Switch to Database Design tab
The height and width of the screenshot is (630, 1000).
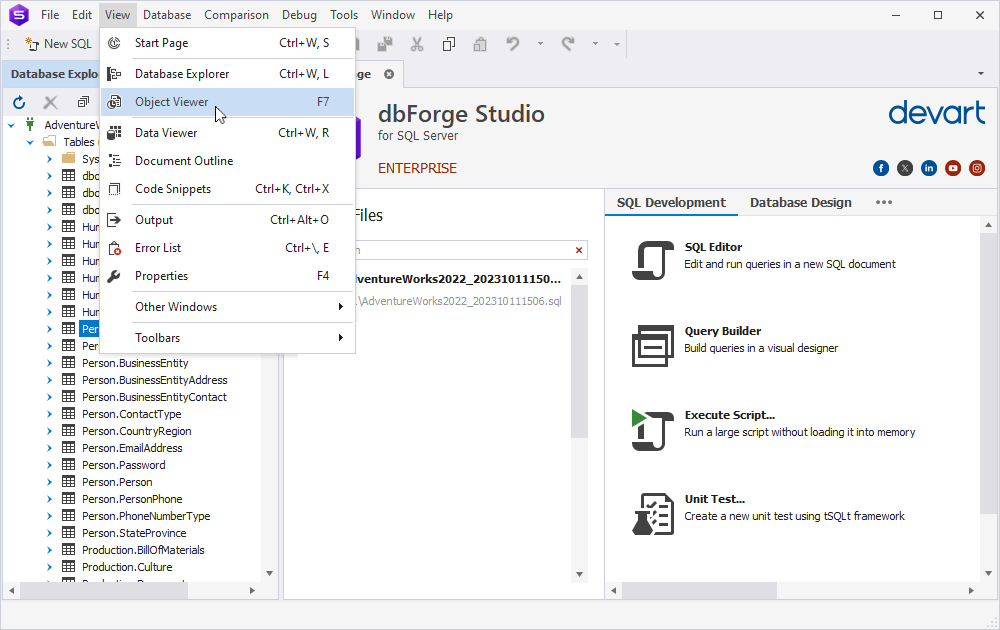pos(800,203)
